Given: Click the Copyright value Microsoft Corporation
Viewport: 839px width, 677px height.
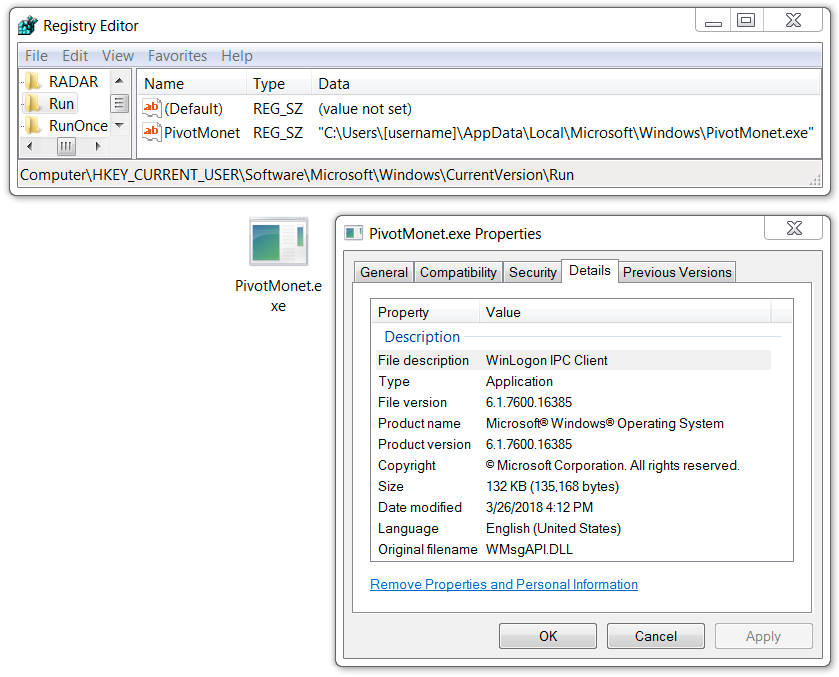Looking at the screenshot, I should tap(612, 465).
